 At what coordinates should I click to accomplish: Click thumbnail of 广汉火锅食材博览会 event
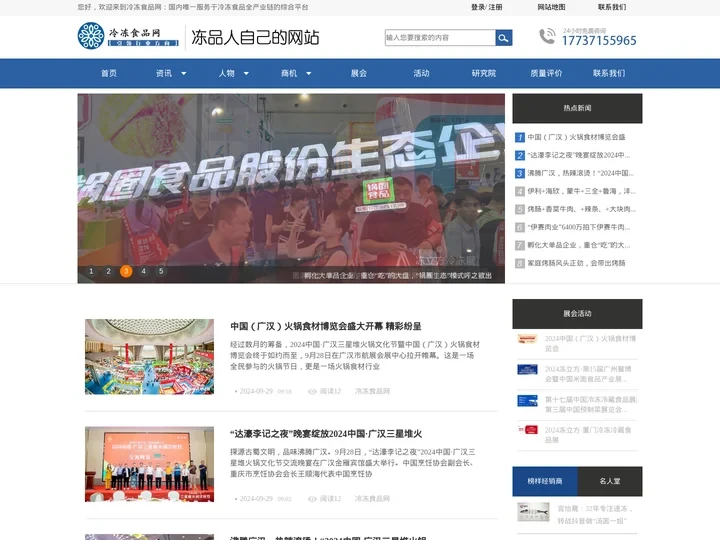tap(527, 339)
